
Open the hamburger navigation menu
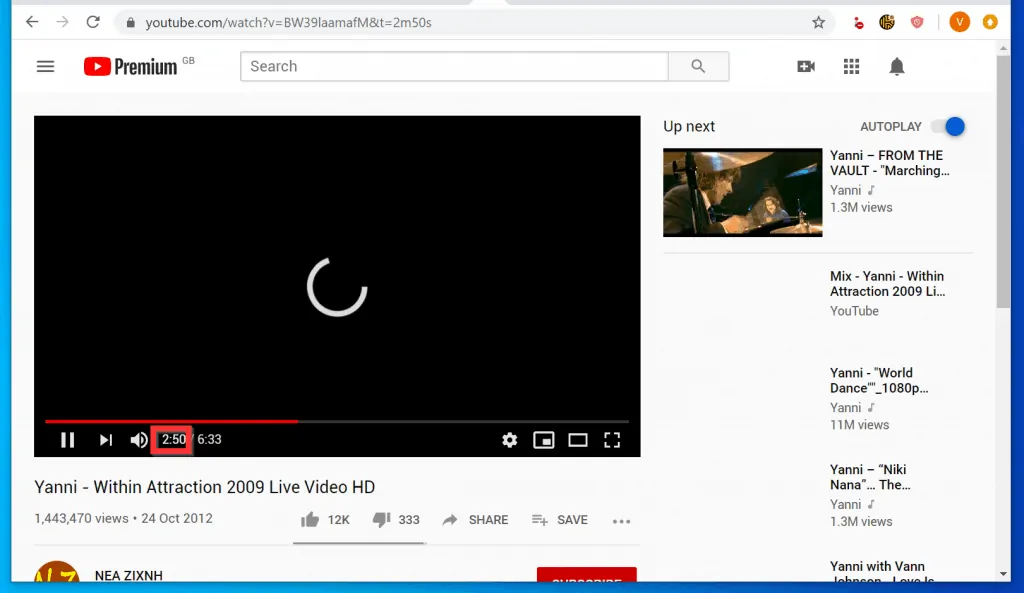(45, 66)
